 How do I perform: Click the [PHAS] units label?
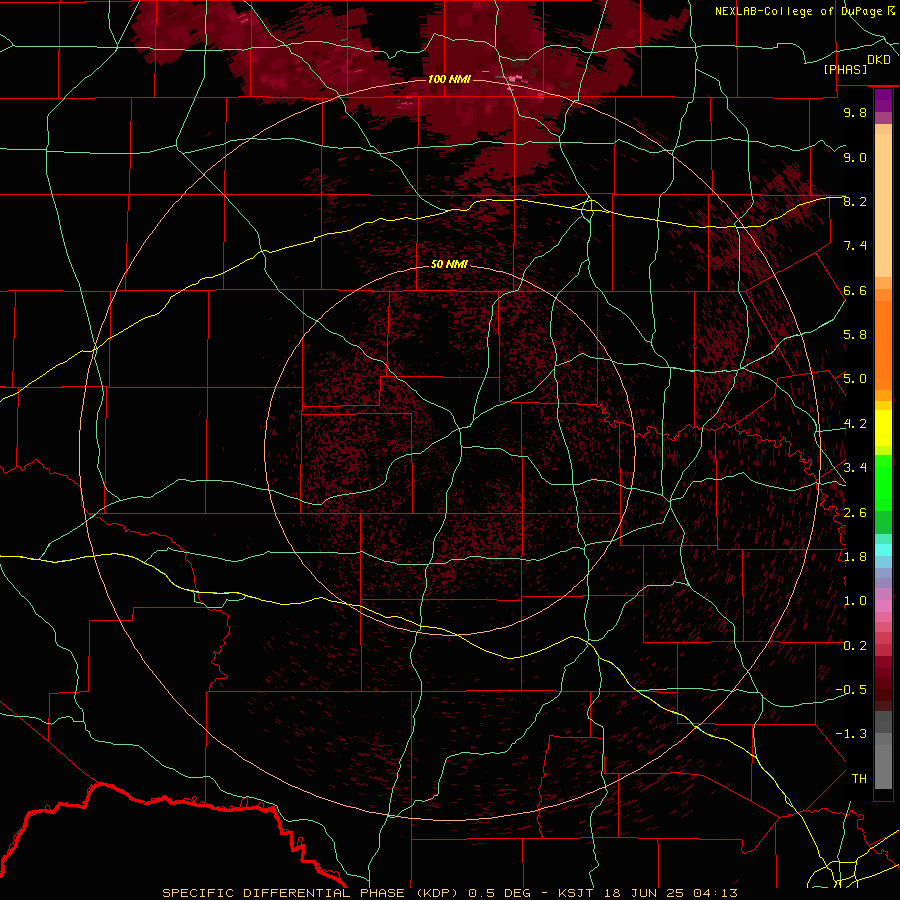click(845, 70)
